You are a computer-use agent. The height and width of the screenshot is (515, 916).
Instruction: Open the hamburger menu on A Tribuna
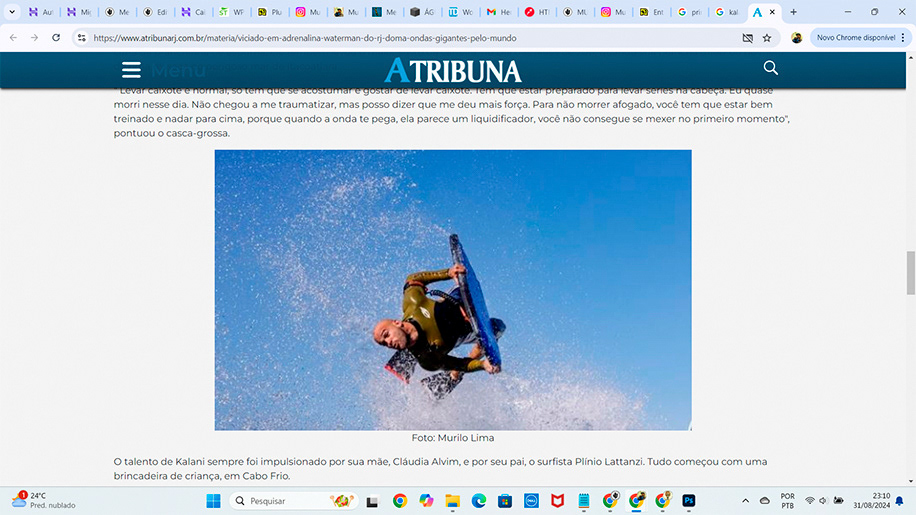(x=131, y=70)
